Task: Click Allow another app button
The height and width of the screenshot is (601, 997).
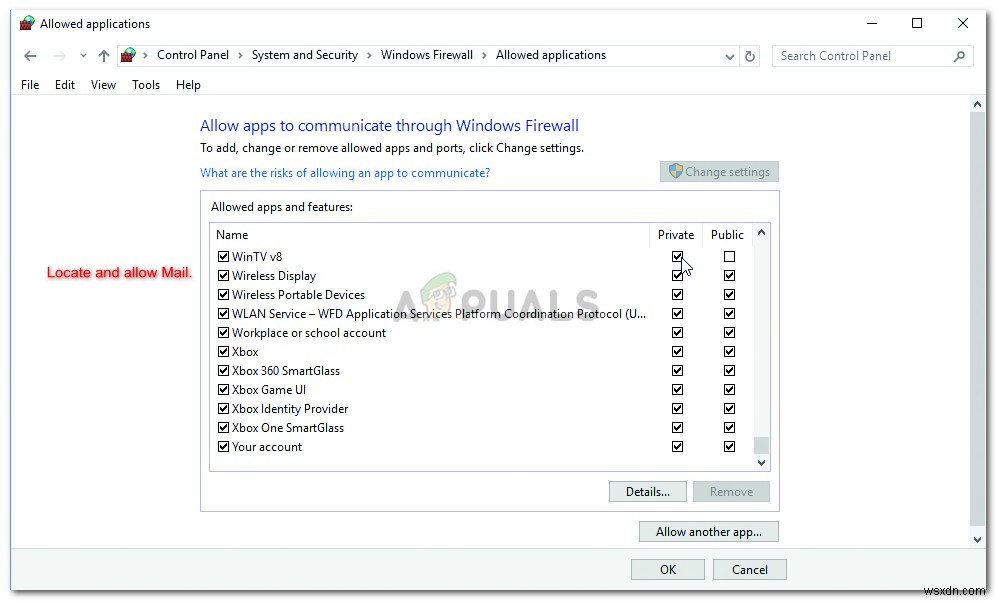Action: 708,532
